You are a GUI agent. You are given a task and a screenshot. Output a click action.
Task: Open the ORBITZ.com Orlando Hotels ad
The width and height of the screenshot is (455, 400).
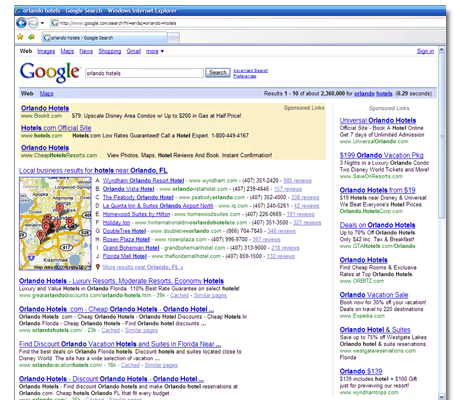click(x=364, y=260)
